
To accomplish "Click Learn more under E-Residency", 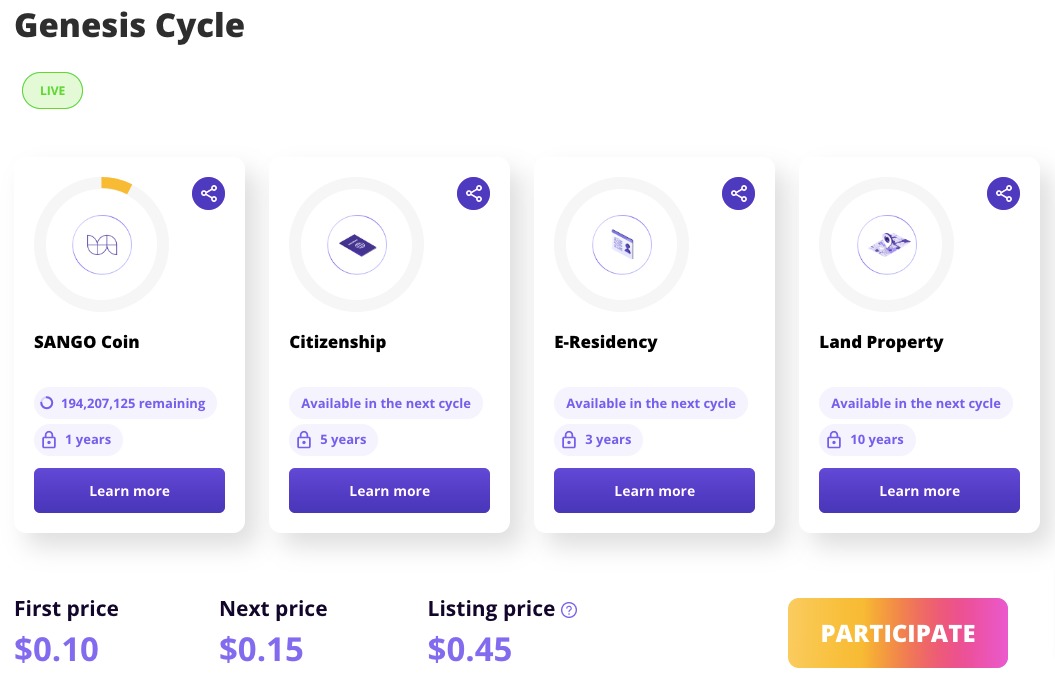I will coord(654,491).
